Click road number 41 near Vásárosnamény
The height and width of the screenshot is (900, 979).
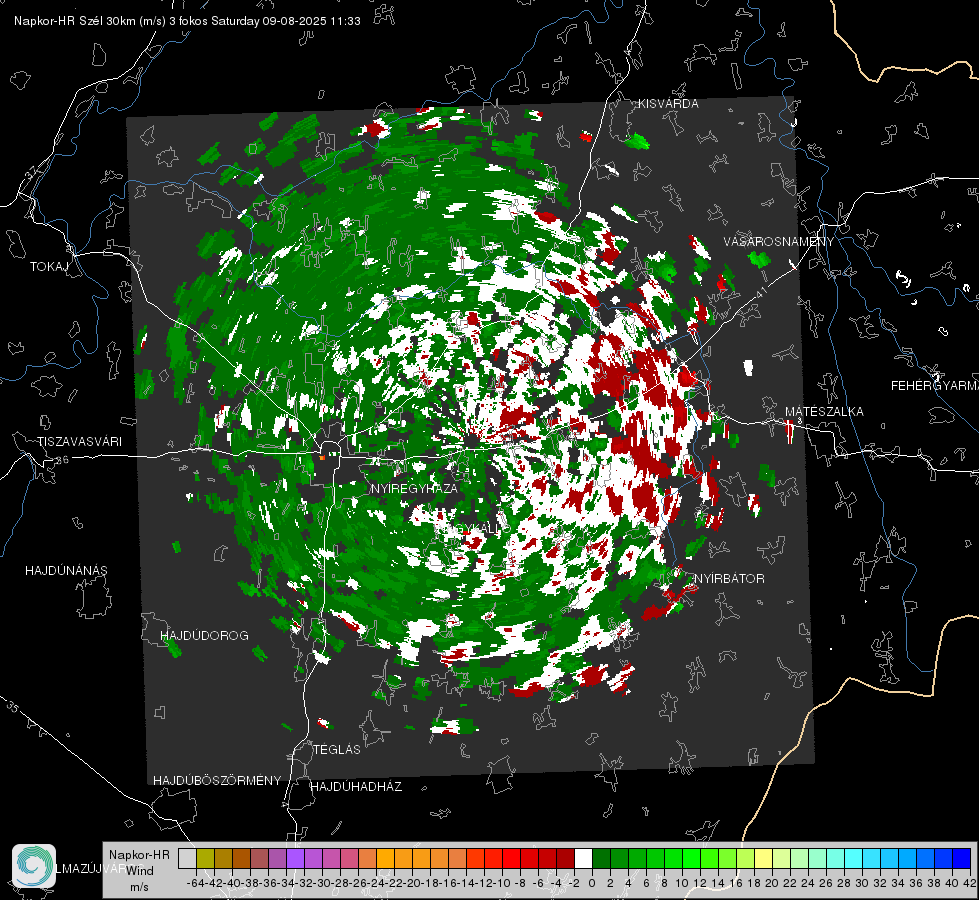tap(761, 292)
